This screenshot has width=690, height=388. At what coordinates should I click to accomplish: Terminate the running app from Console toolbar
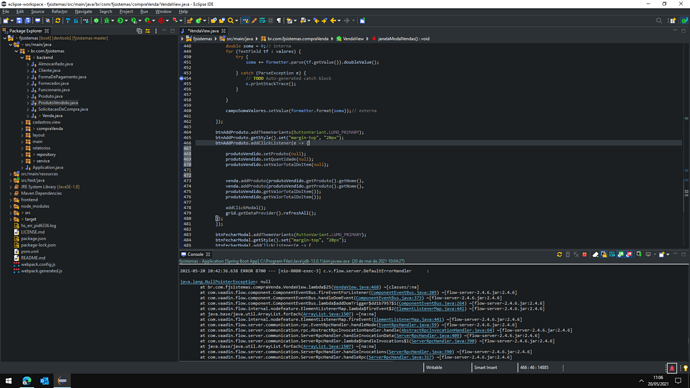tap(584, 254)
